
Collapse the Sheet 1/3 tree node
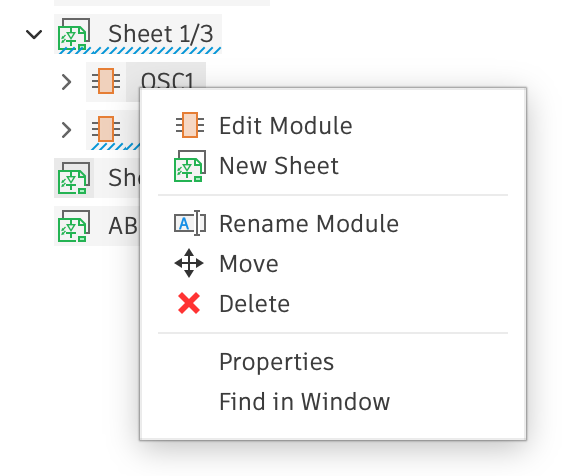click(34, 34)
